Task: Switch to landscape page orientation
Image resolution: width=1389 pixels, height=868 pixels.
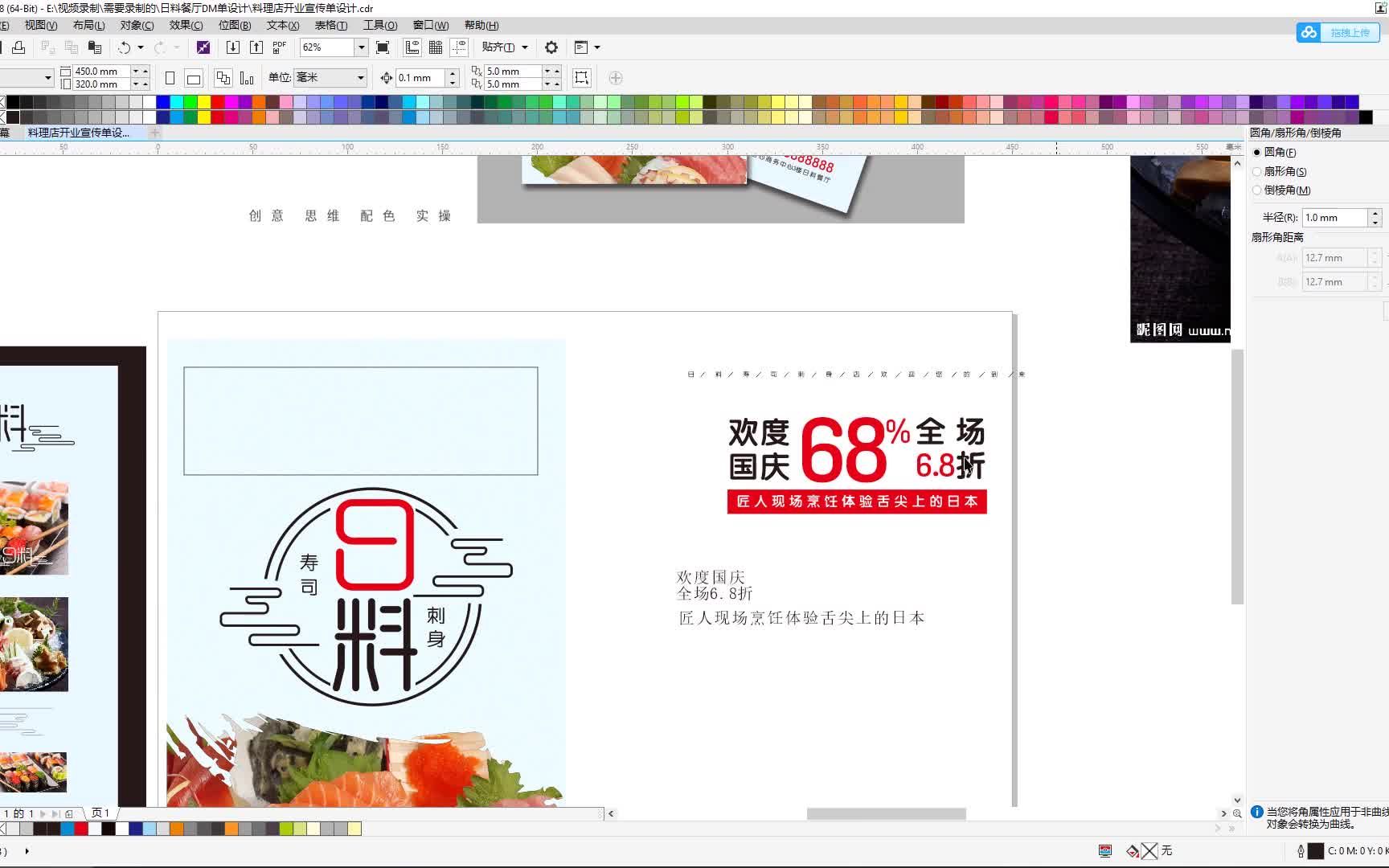Action: click(194, 78)
